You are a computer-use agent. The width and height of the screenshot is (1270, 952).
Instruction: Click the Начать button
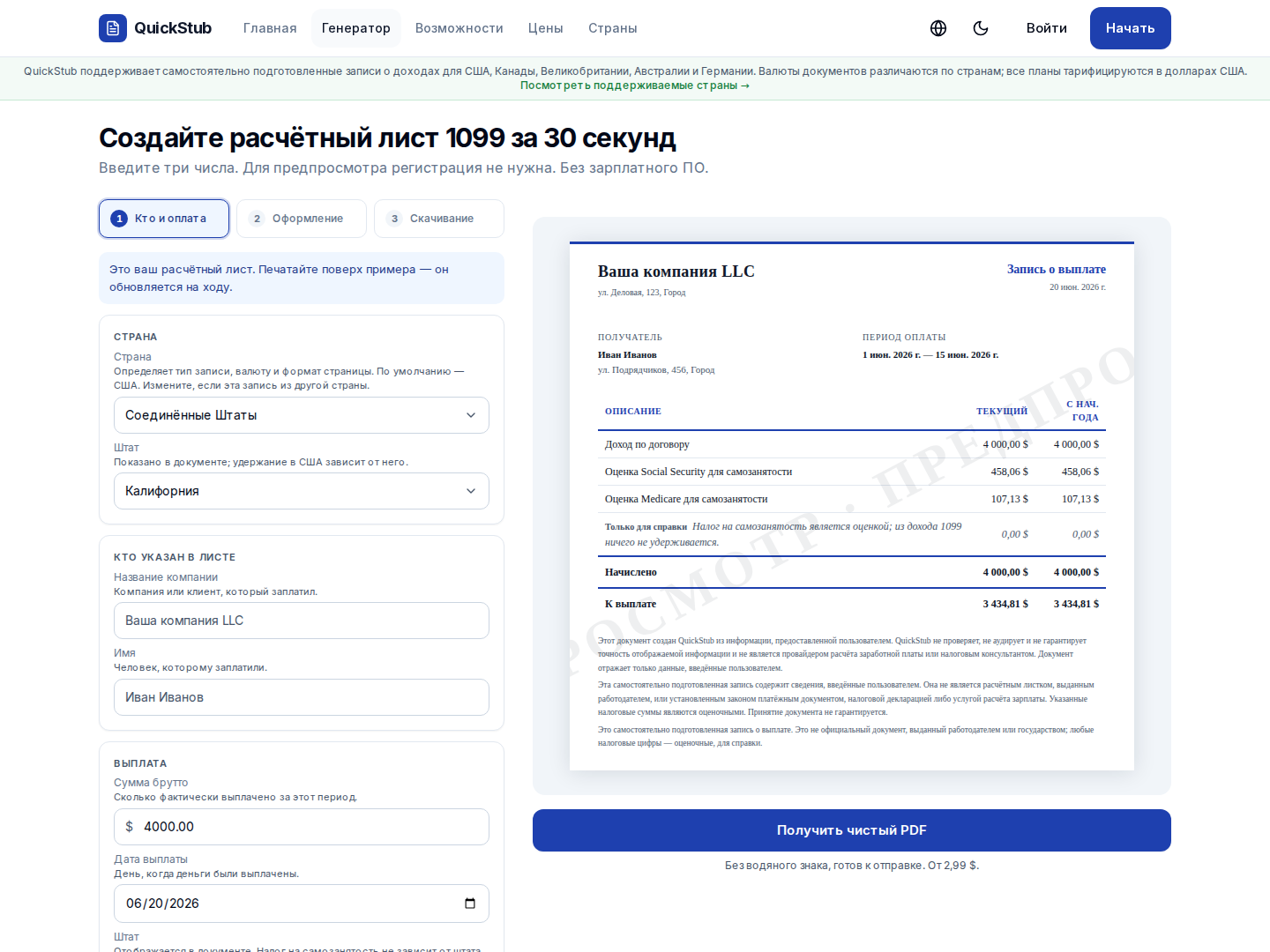[x=1131, y=28]
